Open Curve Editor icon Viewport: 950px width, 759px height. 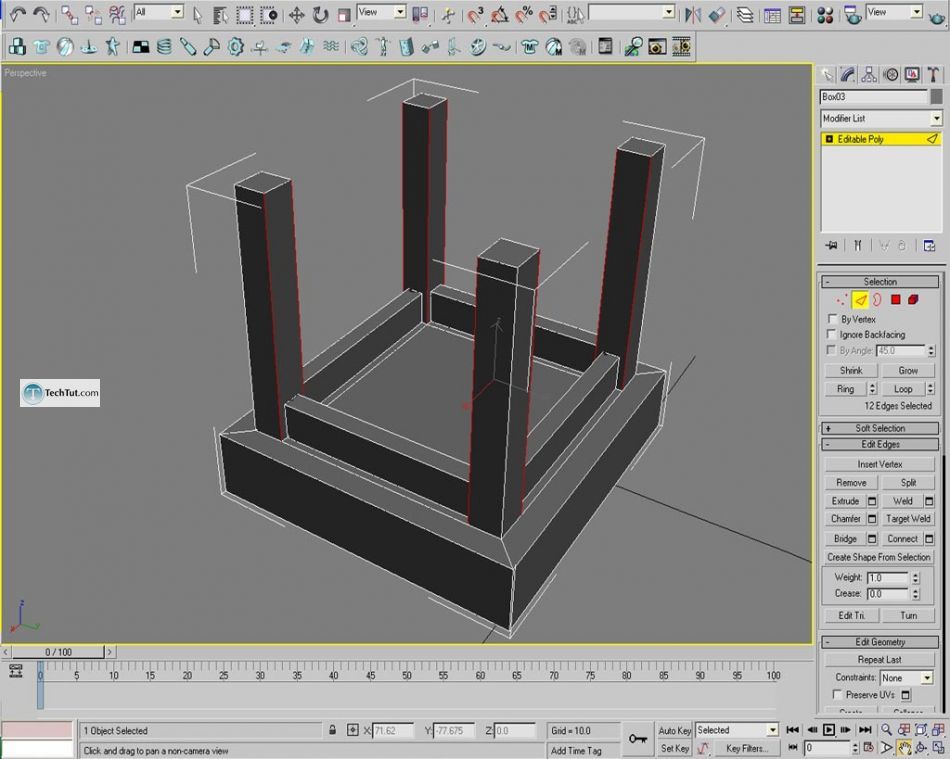pos(772,15)
